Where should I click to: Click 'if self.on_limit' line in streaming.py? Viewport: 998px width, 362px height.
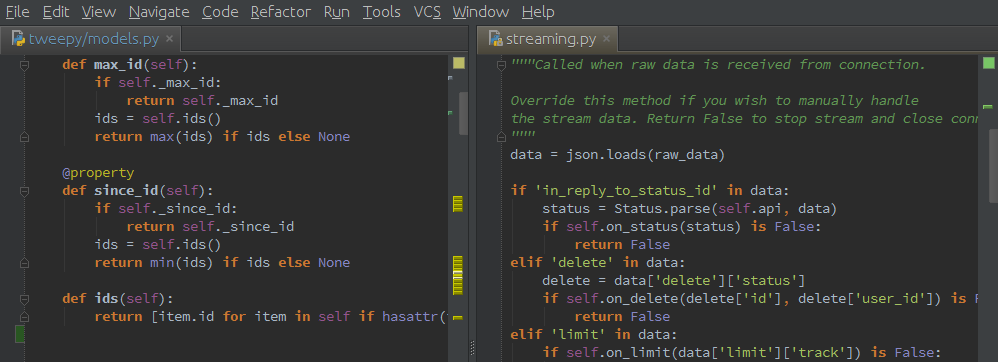(741, 352)
